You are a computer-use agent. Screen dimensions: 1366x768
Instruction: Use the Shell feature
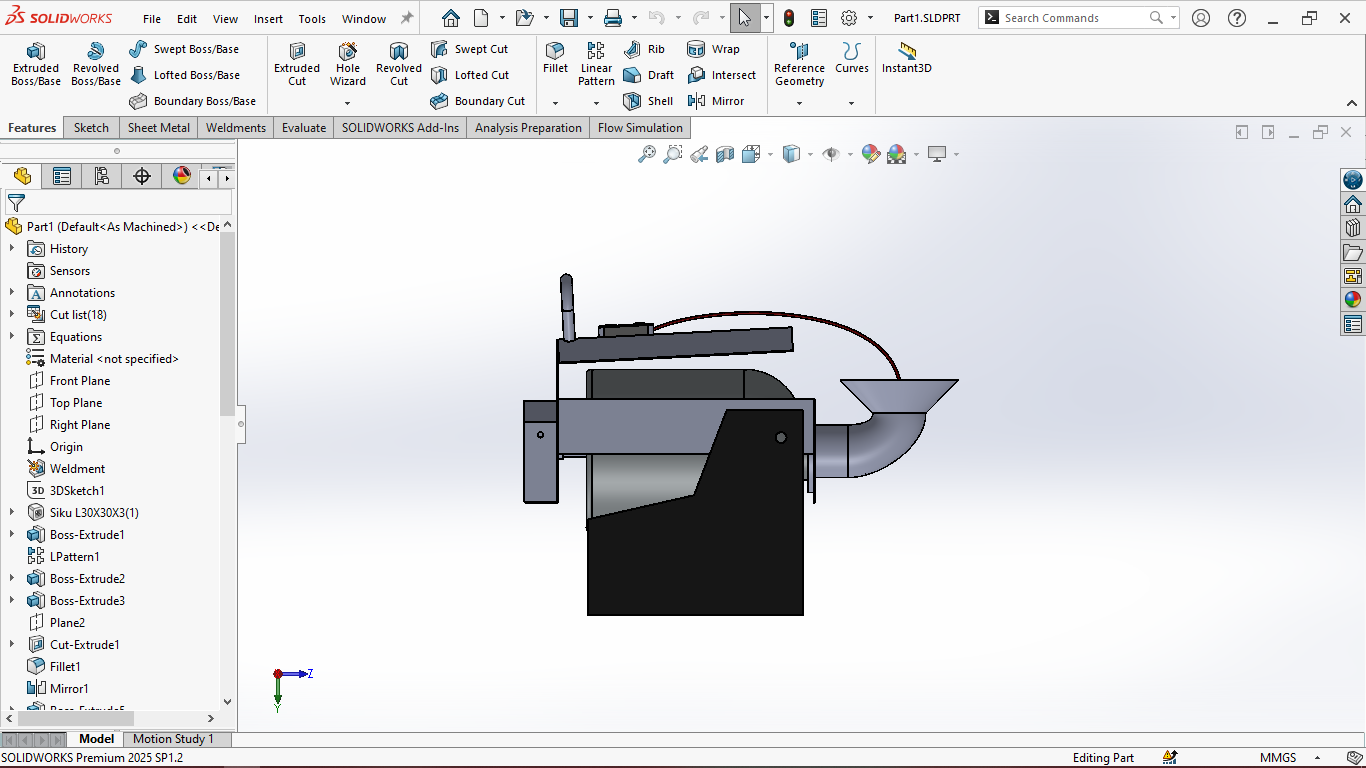point(648,101)
